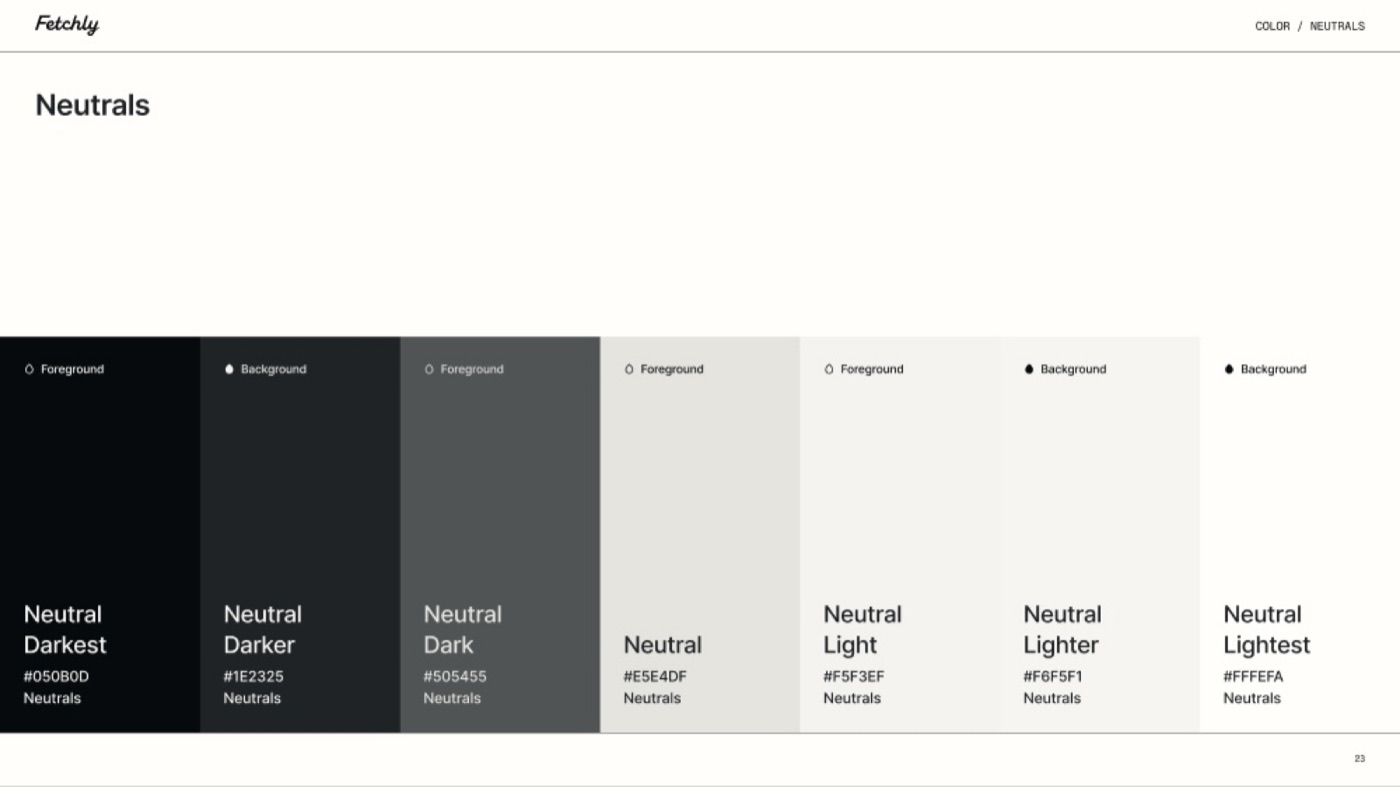1400x787 pixels.
Task: Click the page number 23
Action: coord(1360,759)
